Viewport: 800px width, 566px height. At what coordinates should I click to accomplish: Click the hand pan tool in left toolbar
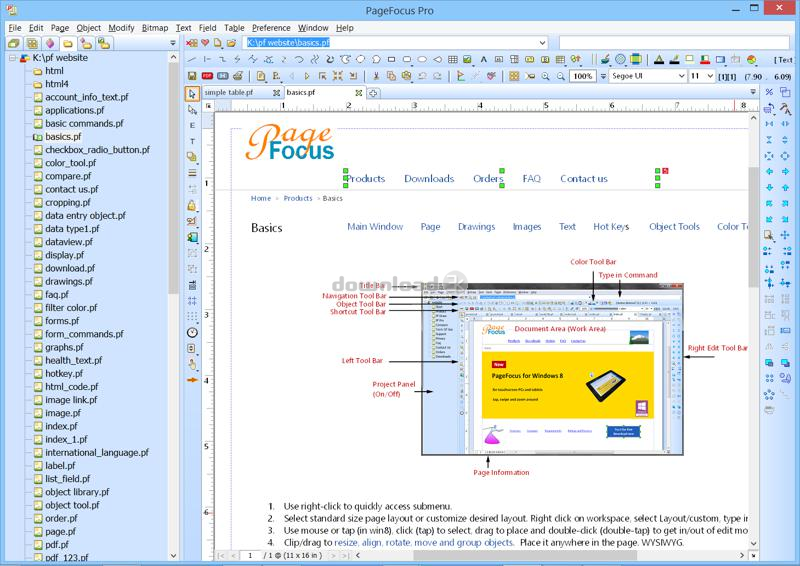tap(192, 364)
